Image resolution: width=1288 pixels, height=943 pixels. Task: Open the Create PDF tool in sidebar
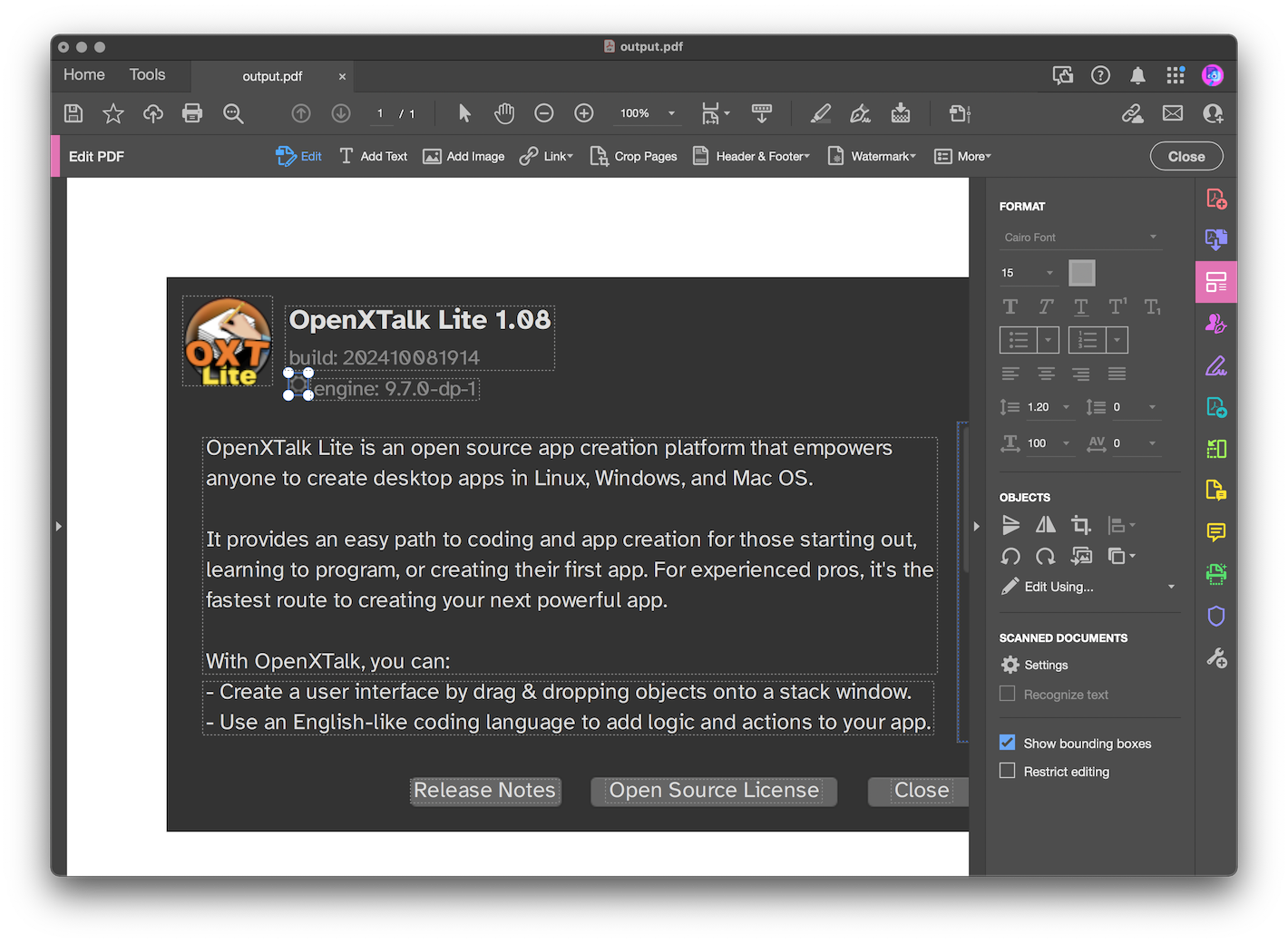point(1216,199)
